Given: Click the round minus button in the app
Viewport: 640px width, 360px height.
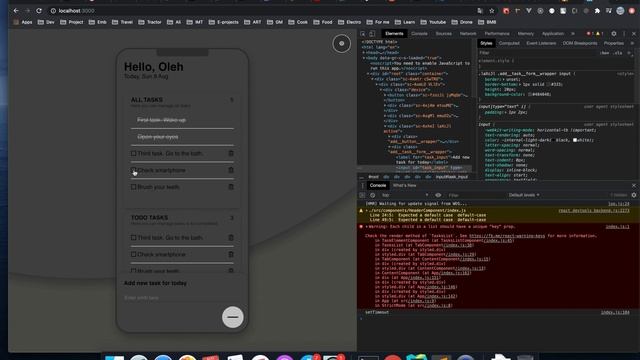Looking at the screenshot, I should tap(233, 317).
